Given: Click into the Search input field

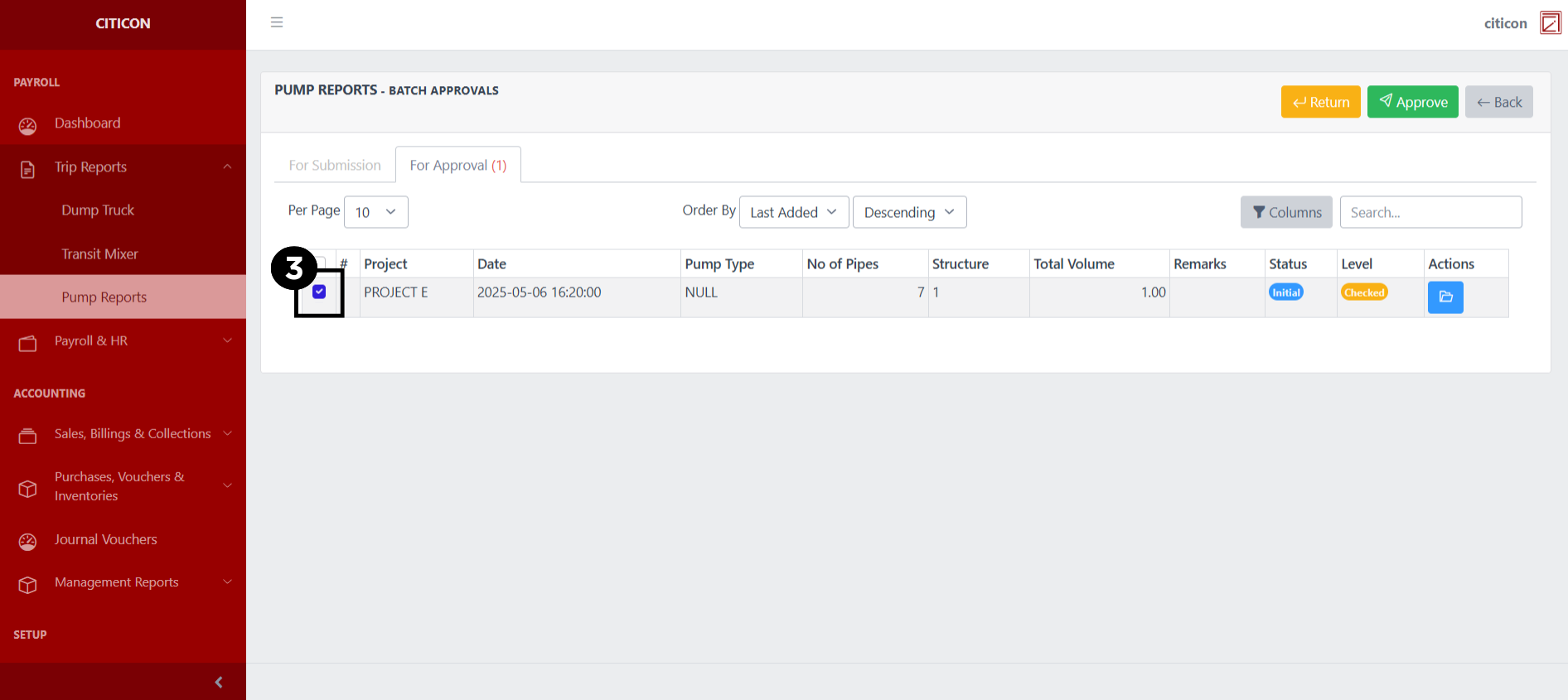Looking at the screenshot, I should 1430,212.
